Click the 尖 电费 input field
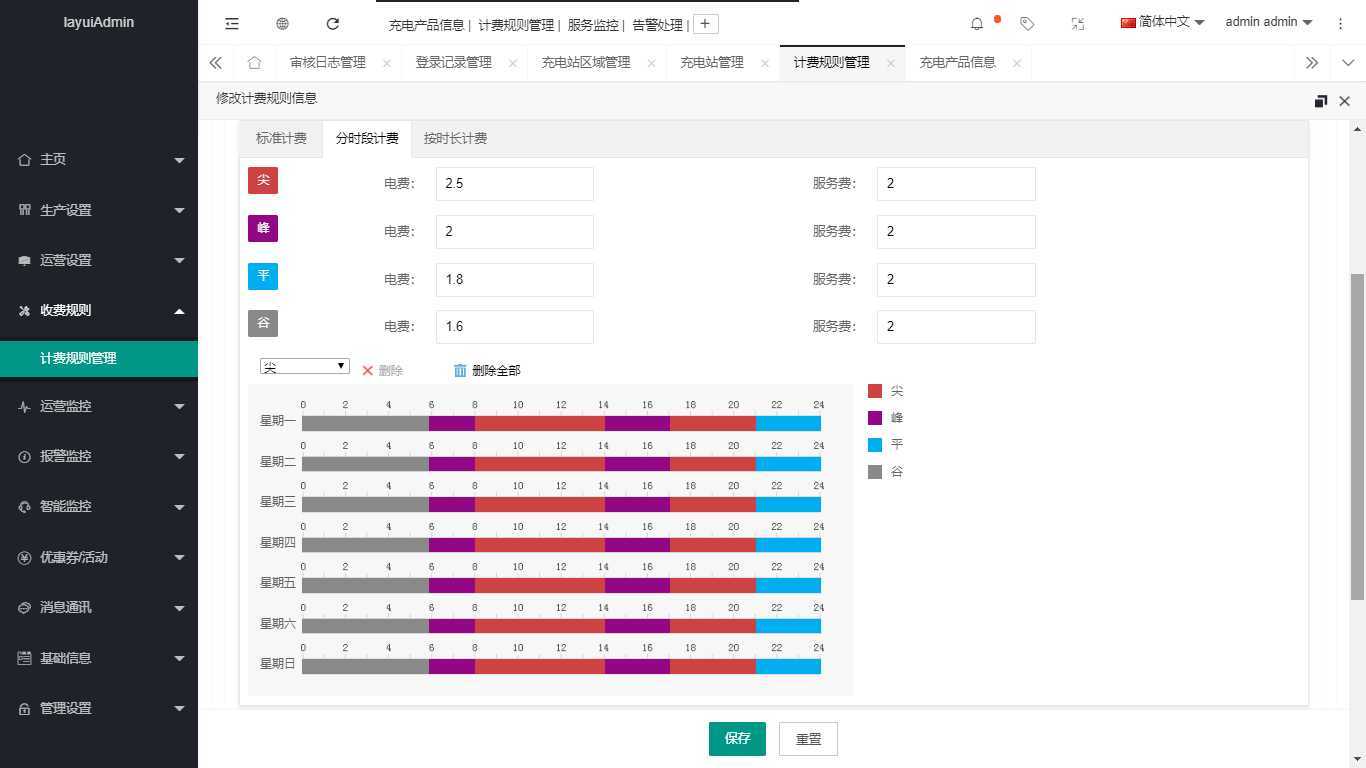1366x768 pixels. [x=515, y=184]
